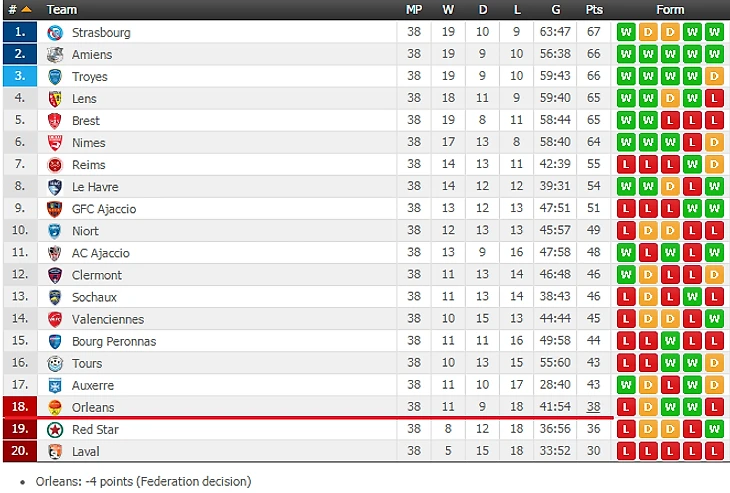Open the Amiens team link
Image resolution: width=730 pixels, height=493 pixels.
[92, 54]
